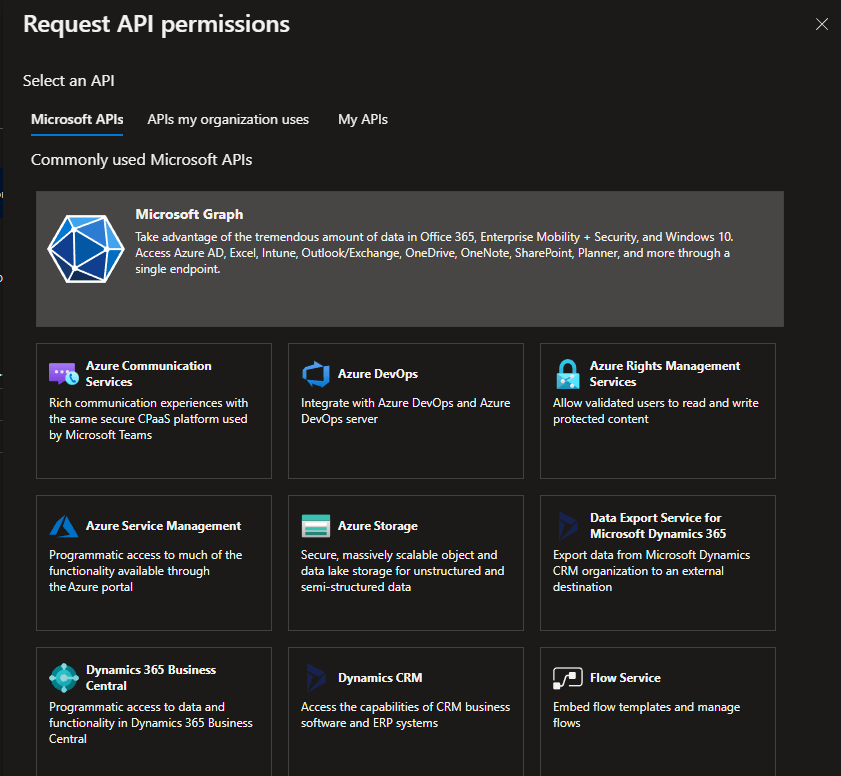Click the Flow Service icon

(568, 678)
